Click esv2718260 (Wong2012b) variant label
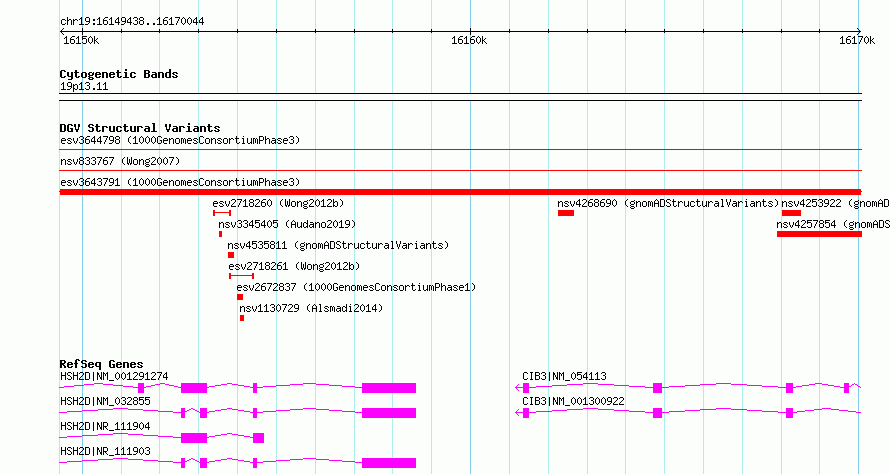Screen dimensions: 890x474 tap(278, 203)
